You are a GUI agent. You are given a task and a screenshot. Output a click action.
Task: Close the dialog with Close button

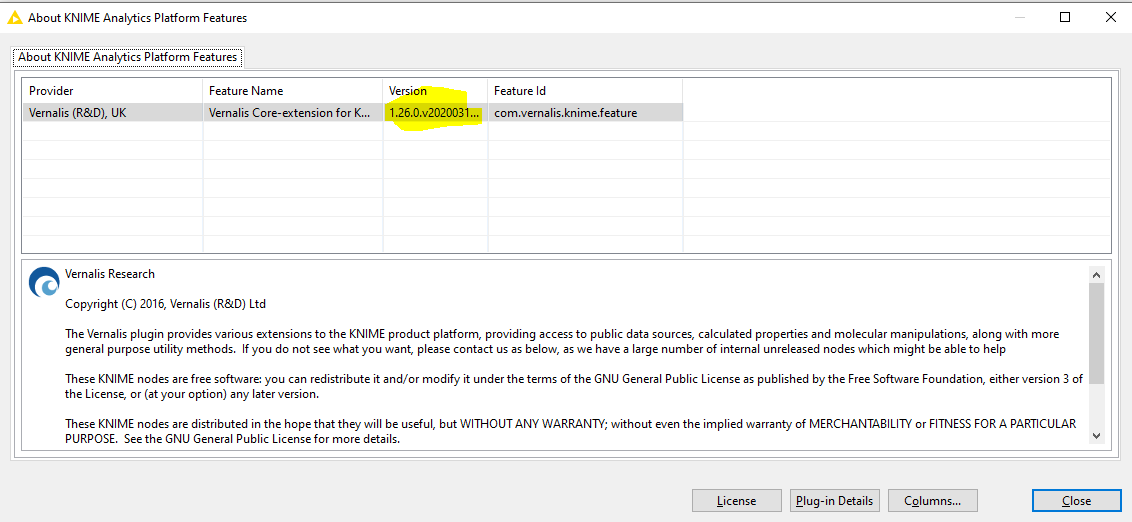point(1076,500)
